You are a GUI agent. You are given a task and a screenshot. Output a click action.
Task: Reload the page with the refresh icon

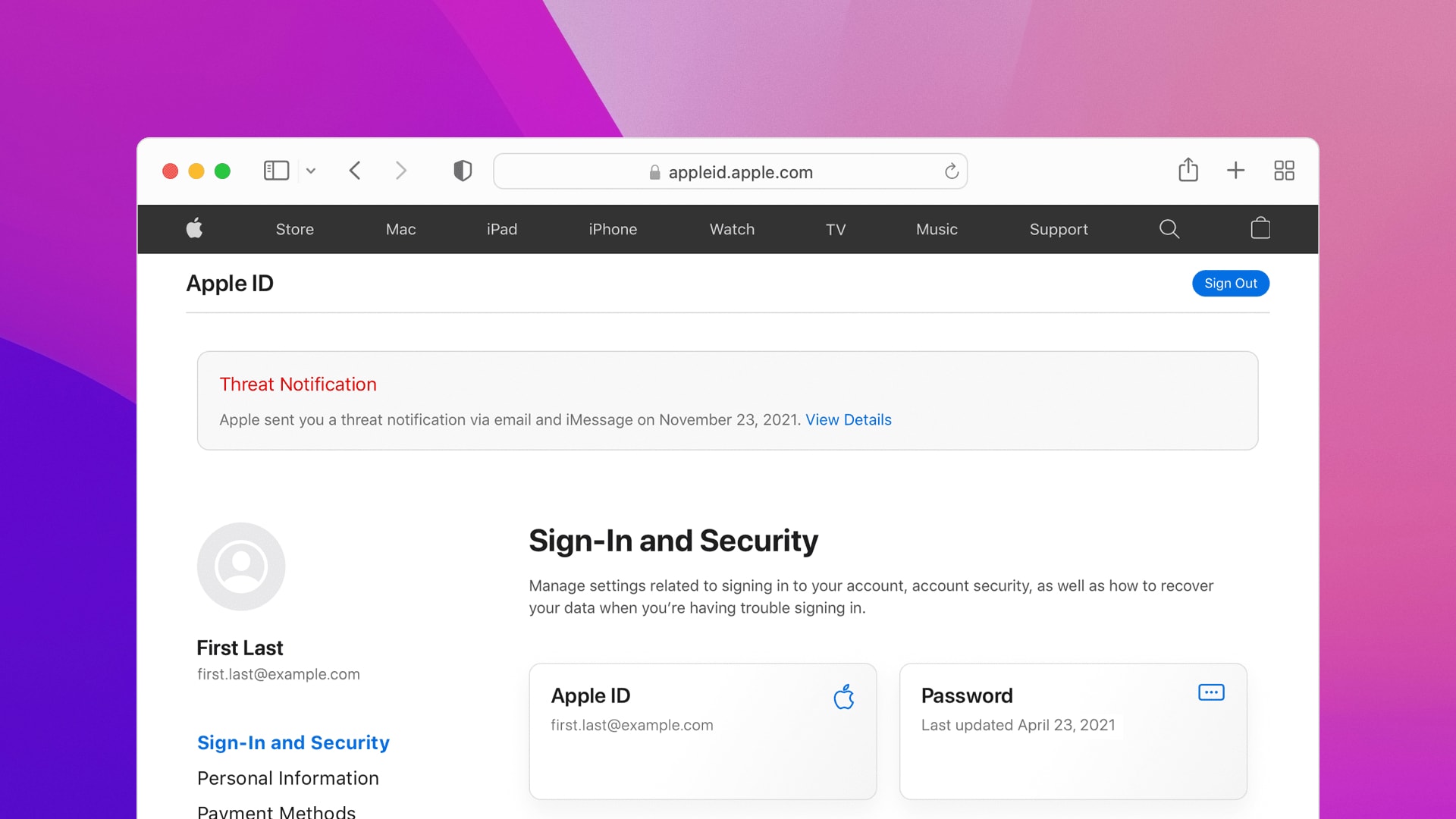click(x=952, y=171)
